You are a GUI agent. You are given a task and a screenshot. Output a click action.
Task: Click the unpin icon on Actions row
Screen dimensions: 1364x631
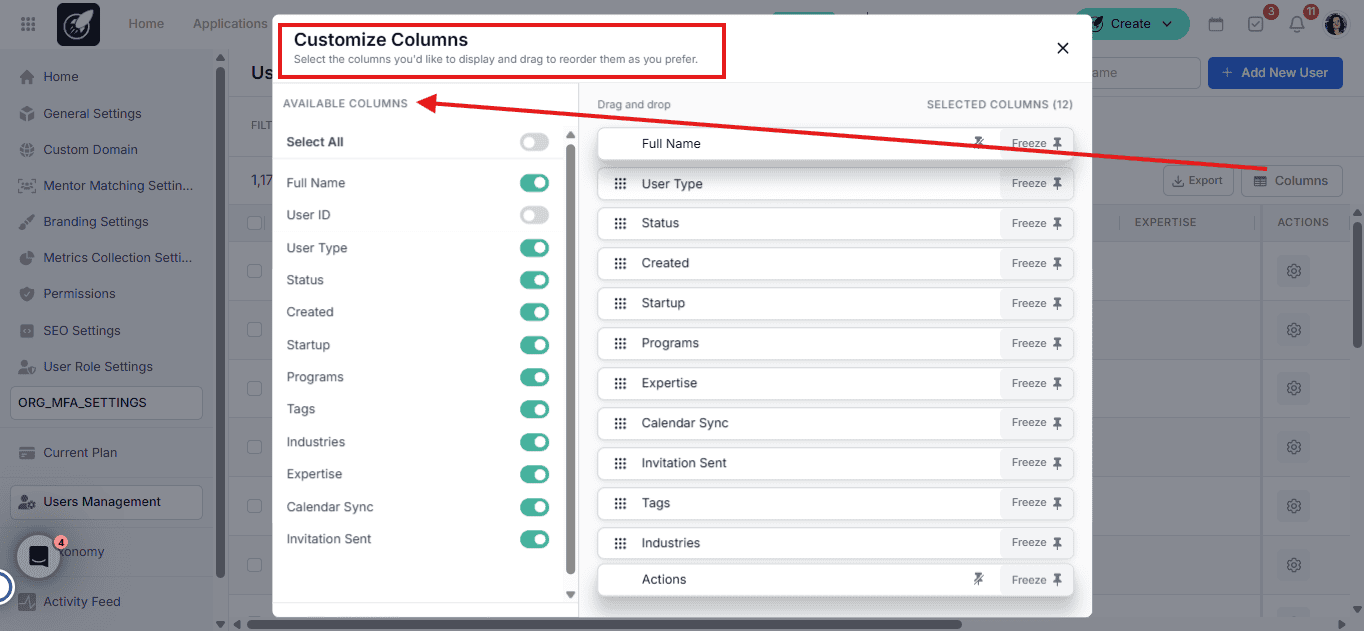979,579
